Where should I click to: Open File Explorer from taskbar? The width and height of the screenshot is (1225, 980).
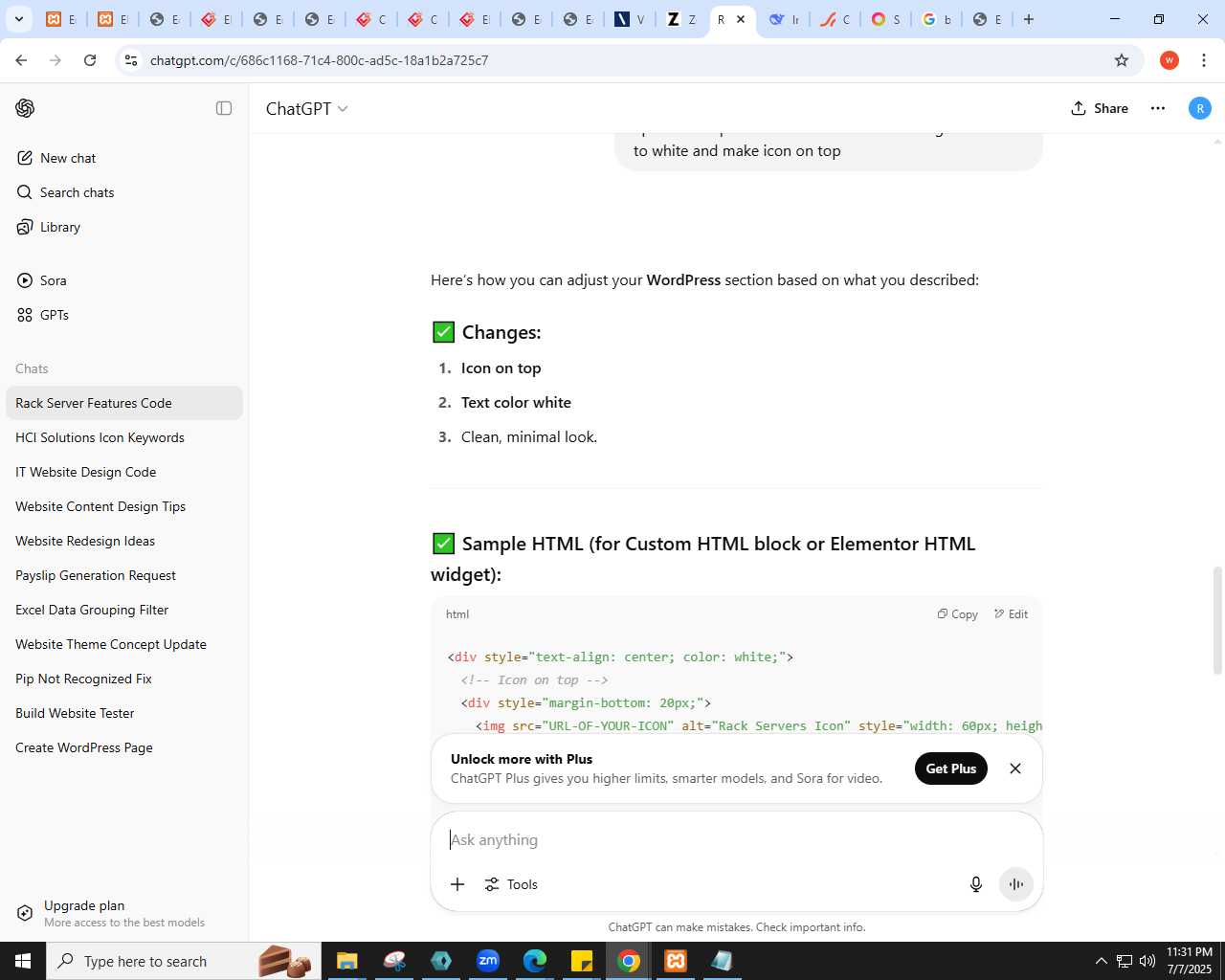(x=346, y=961)
